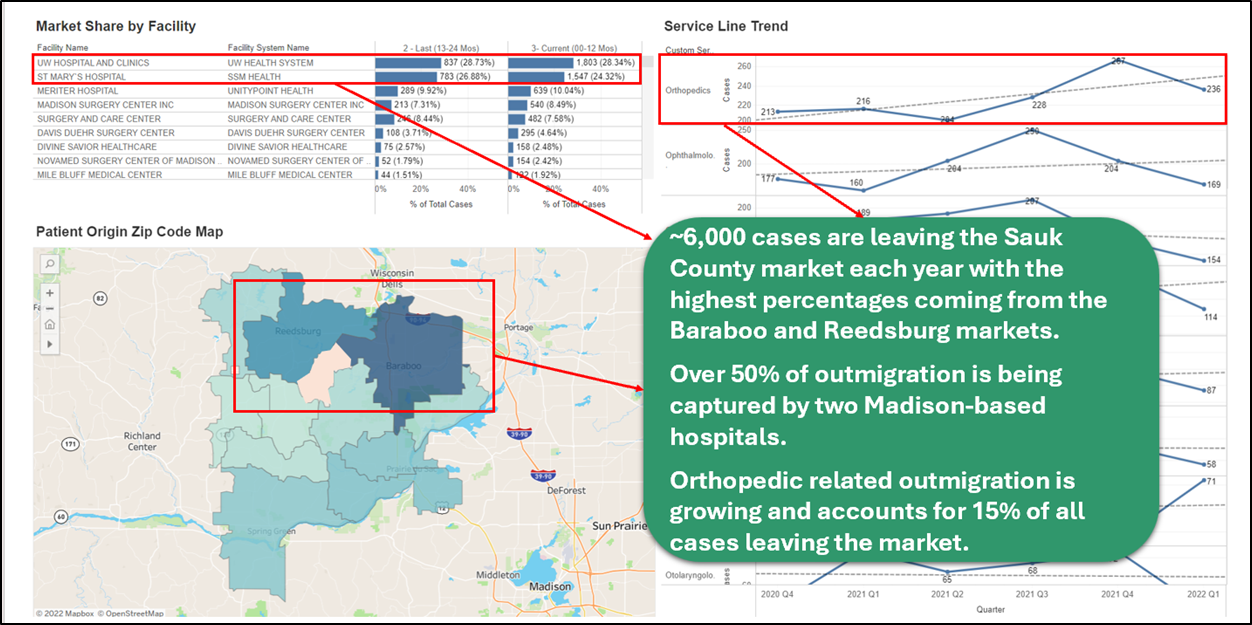Select Orthopedics 2021 Q3 data point 228
This screenshot has width=1252, height=625.
pos(1032,95)
